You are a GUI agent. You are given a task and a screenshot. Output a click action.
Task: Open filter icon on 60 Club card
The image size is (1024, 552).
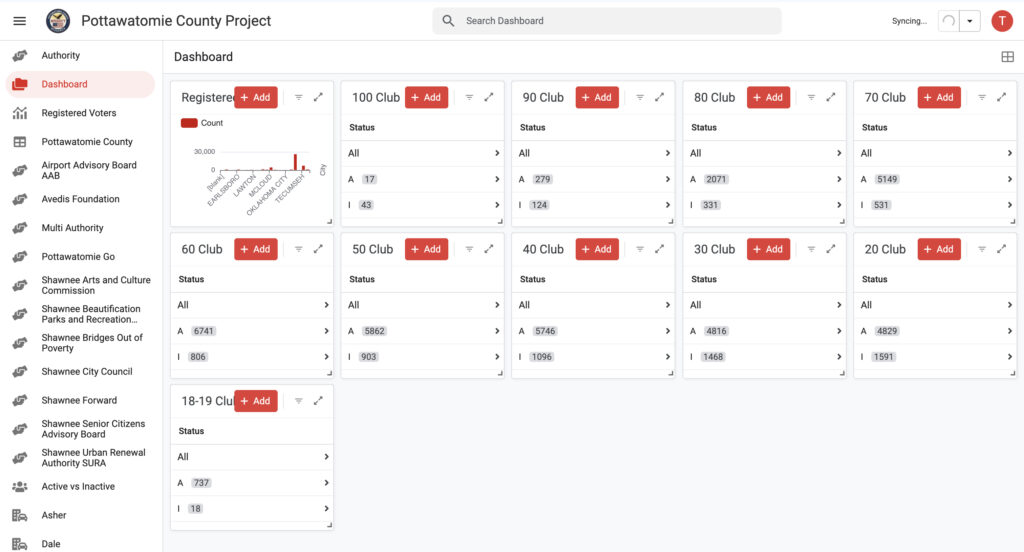pos(298,249)
